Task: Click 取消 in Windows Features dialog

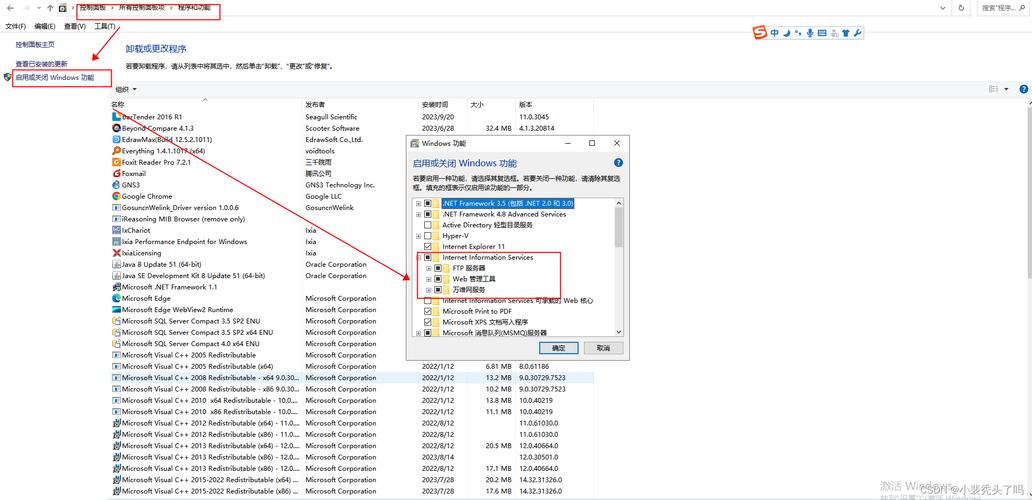Action: pos(603,347)
